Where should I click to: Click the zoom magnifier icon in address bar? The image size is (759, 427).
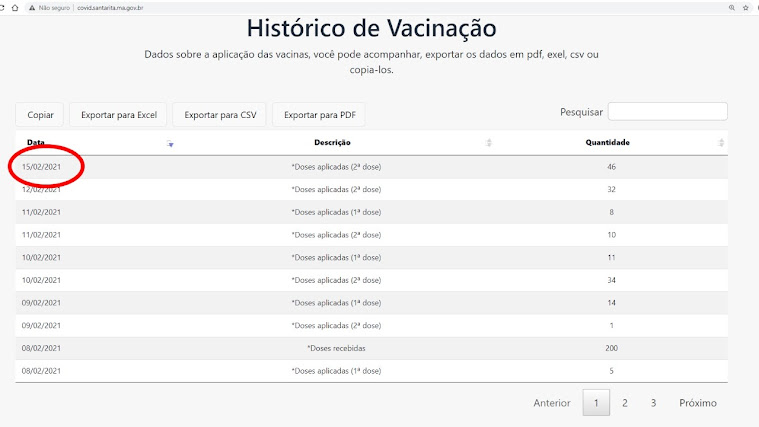731,8
